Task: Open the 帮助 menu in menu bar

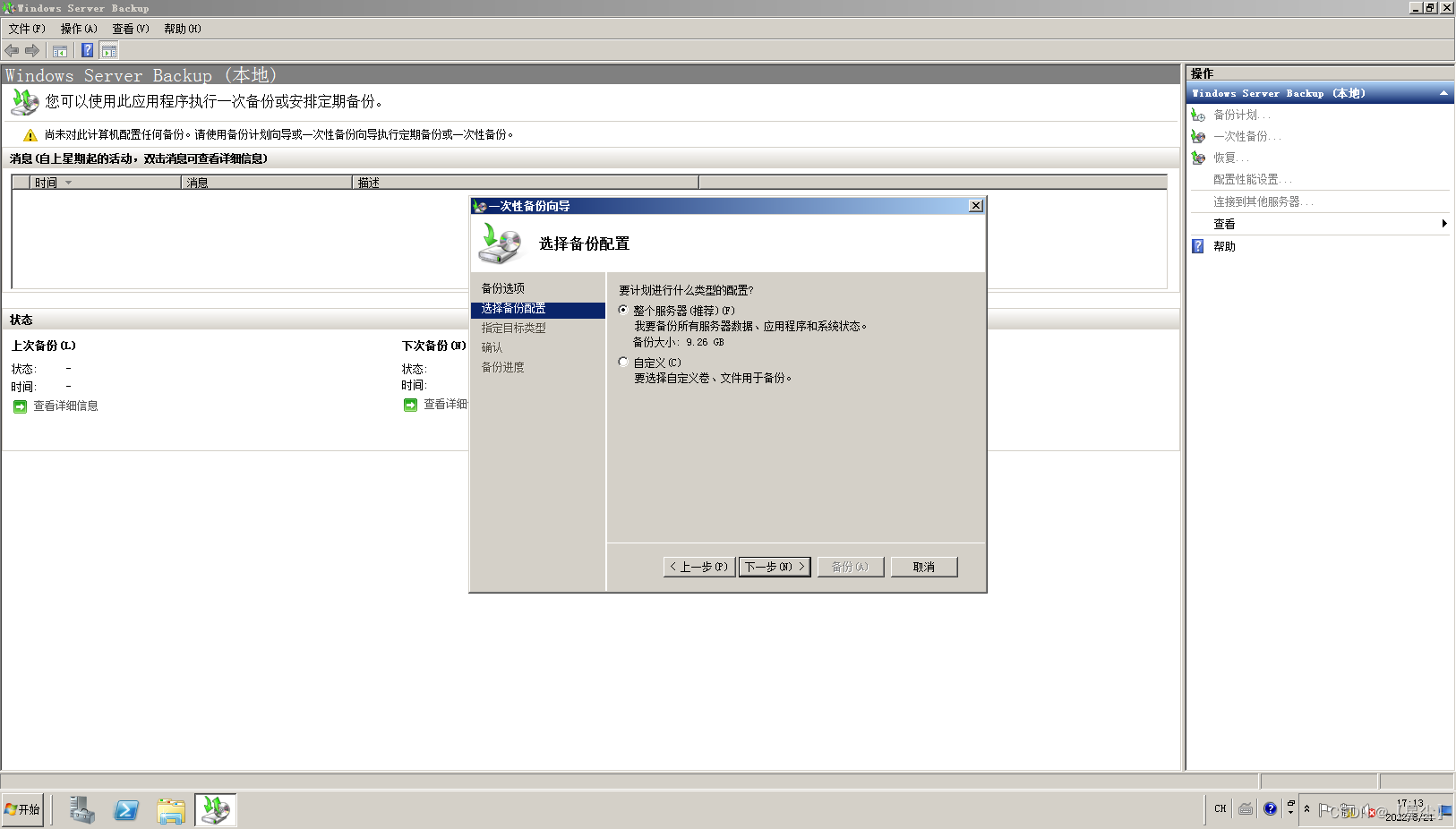Action: click(x=183, y=29)
